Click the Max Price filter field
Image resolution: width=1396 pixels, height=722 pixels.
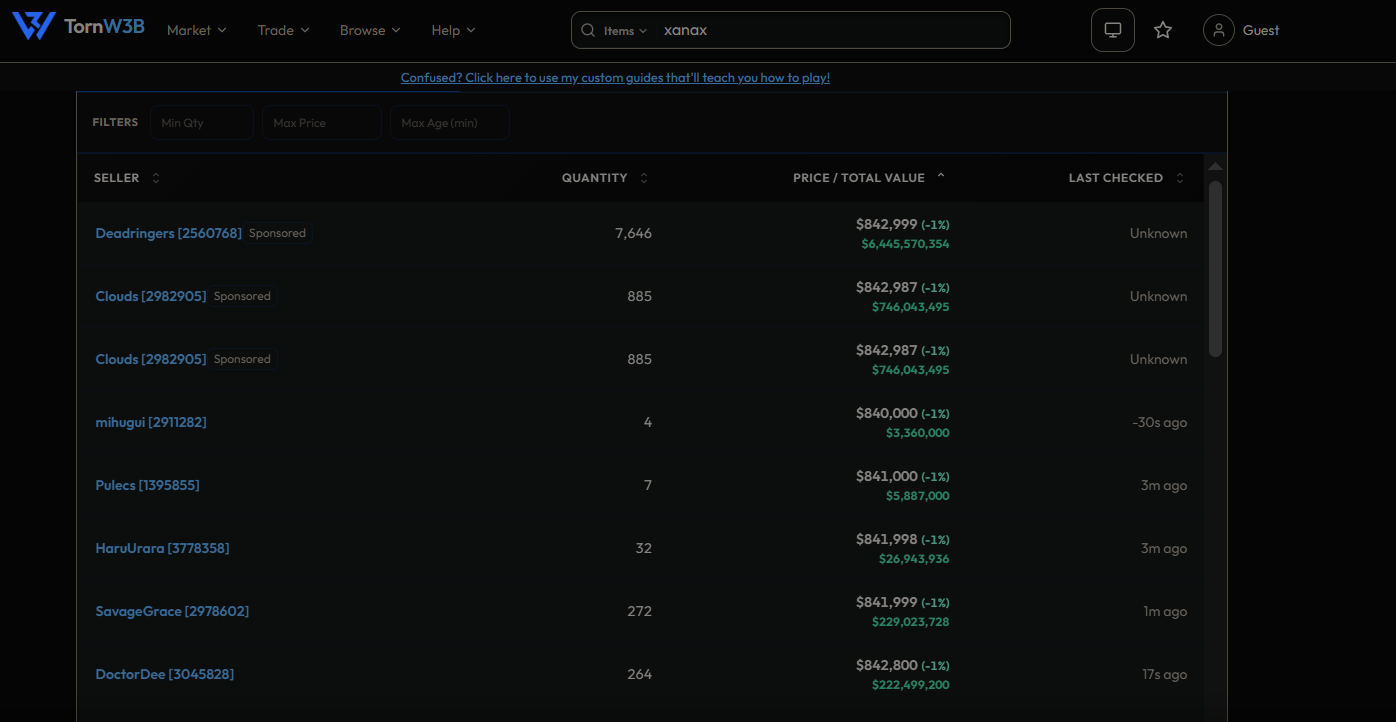(322, 123)
